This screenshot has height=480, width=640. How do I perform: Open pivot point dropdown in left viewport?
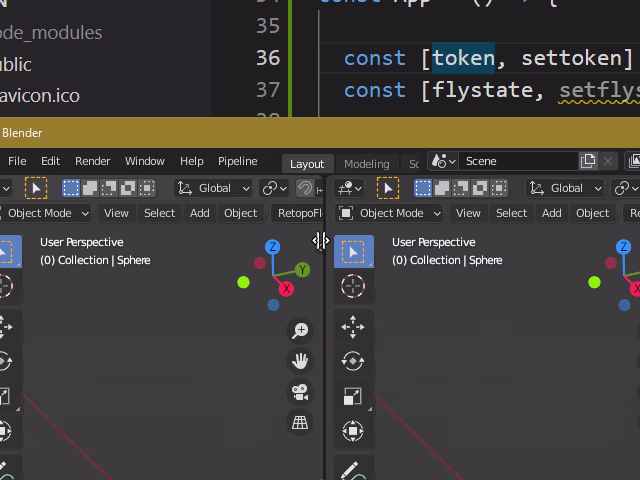[x=274, y=188]
